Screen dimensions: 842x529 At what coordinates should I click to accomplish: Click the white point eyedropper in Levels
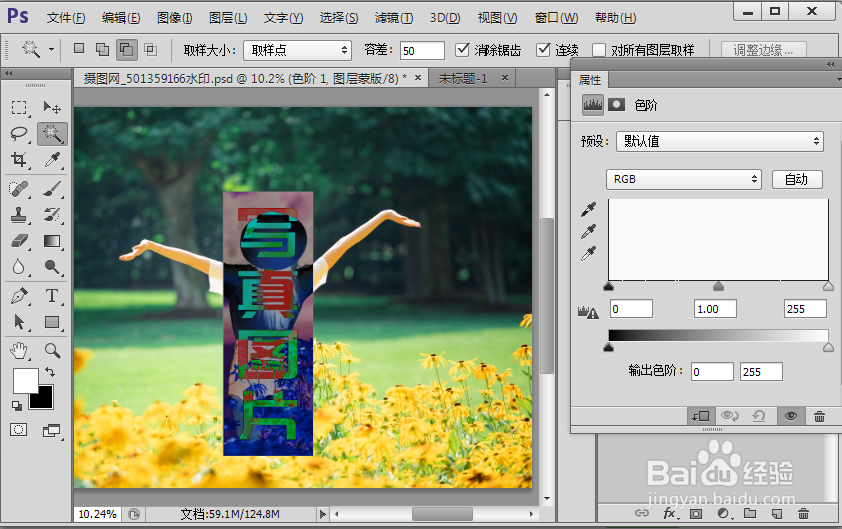point(589,253)
